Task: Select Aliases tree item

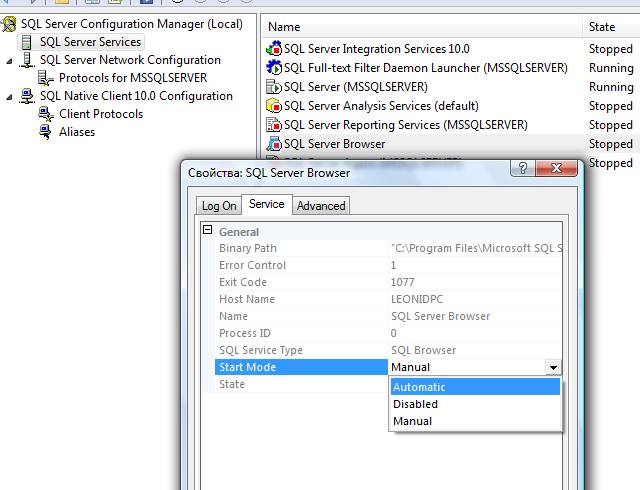Action: (77, 132)
